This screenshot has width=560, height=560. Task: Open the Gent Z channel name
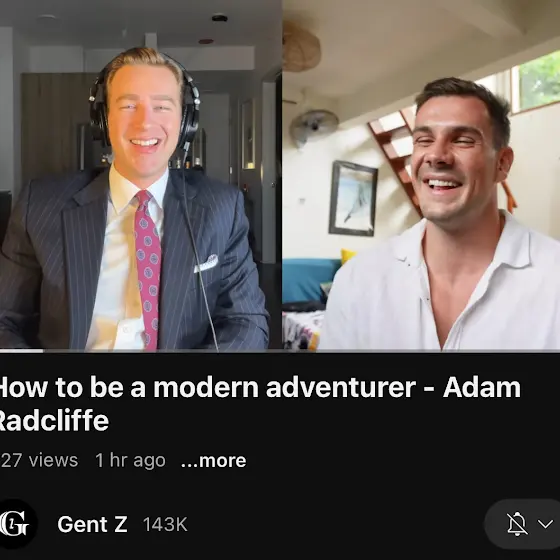pyautogui.click(x=92, y=524)
